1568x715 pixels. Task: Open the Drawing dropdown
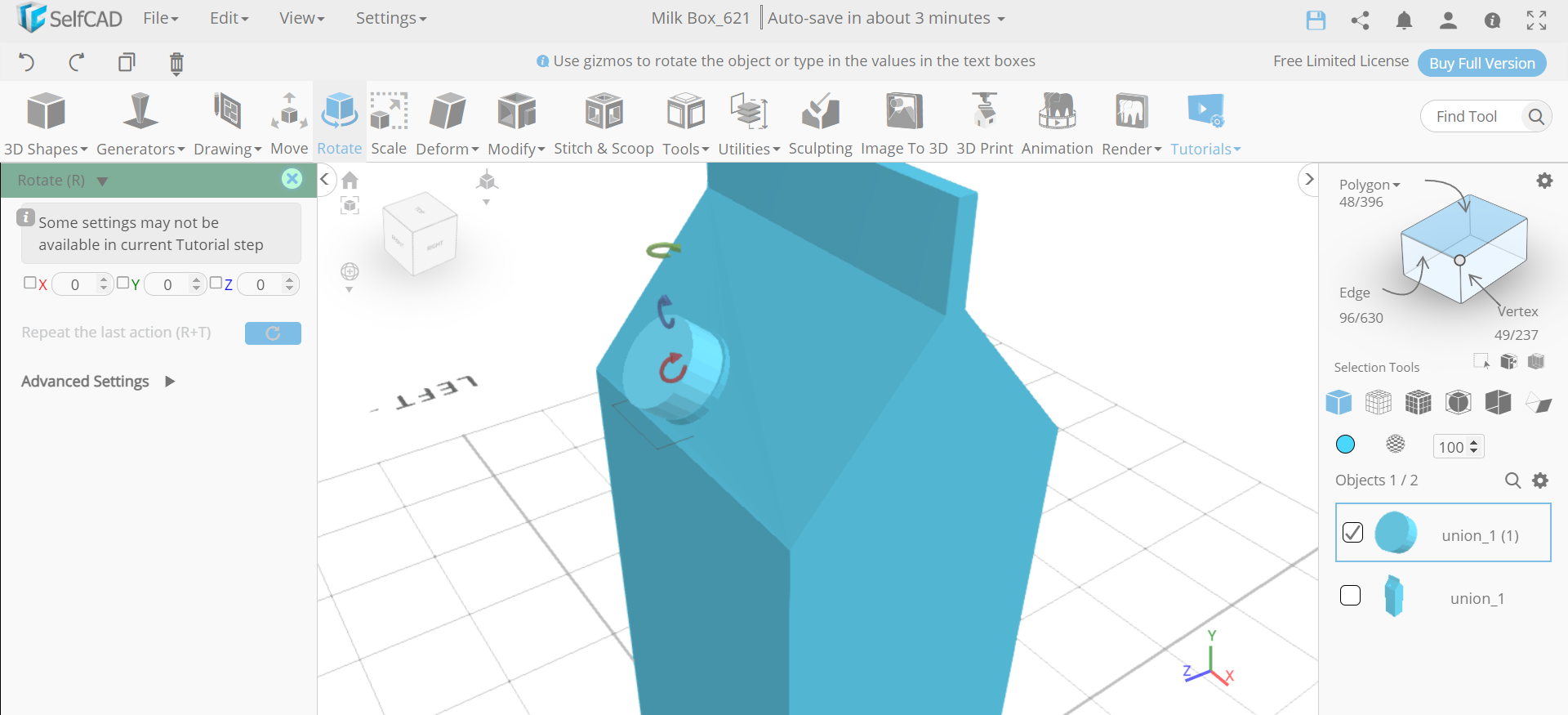point(227,124)
